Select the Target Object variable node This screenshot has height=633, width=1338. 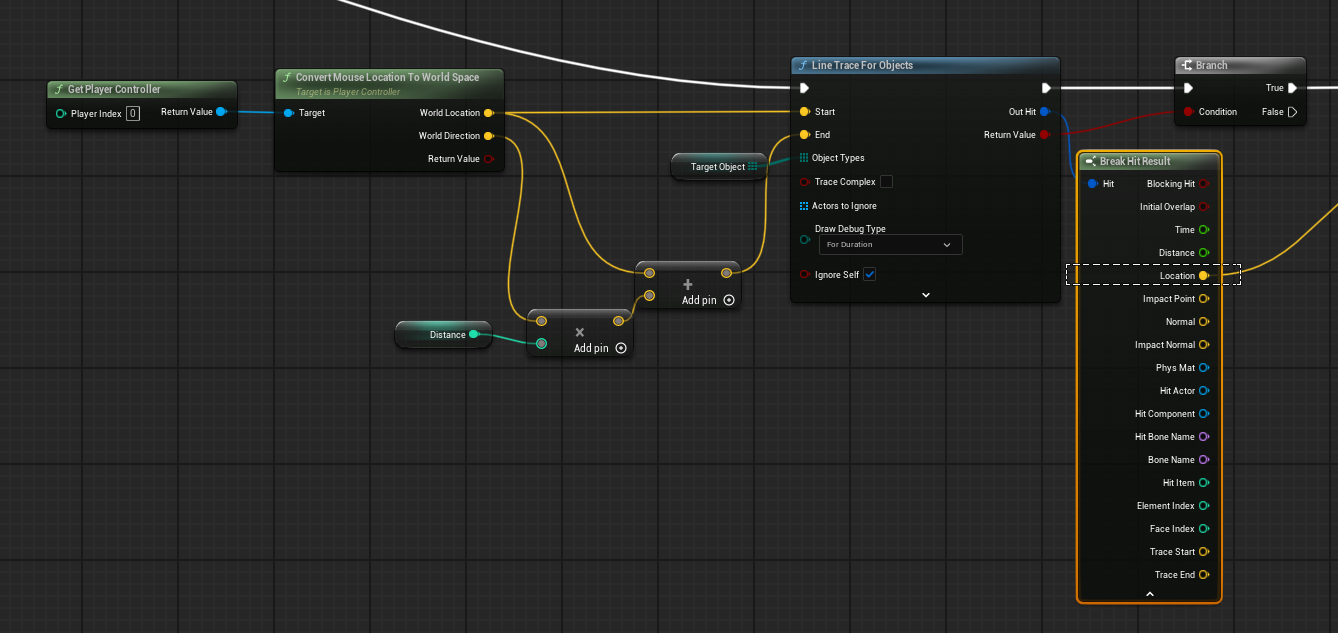tap(717, 167)
